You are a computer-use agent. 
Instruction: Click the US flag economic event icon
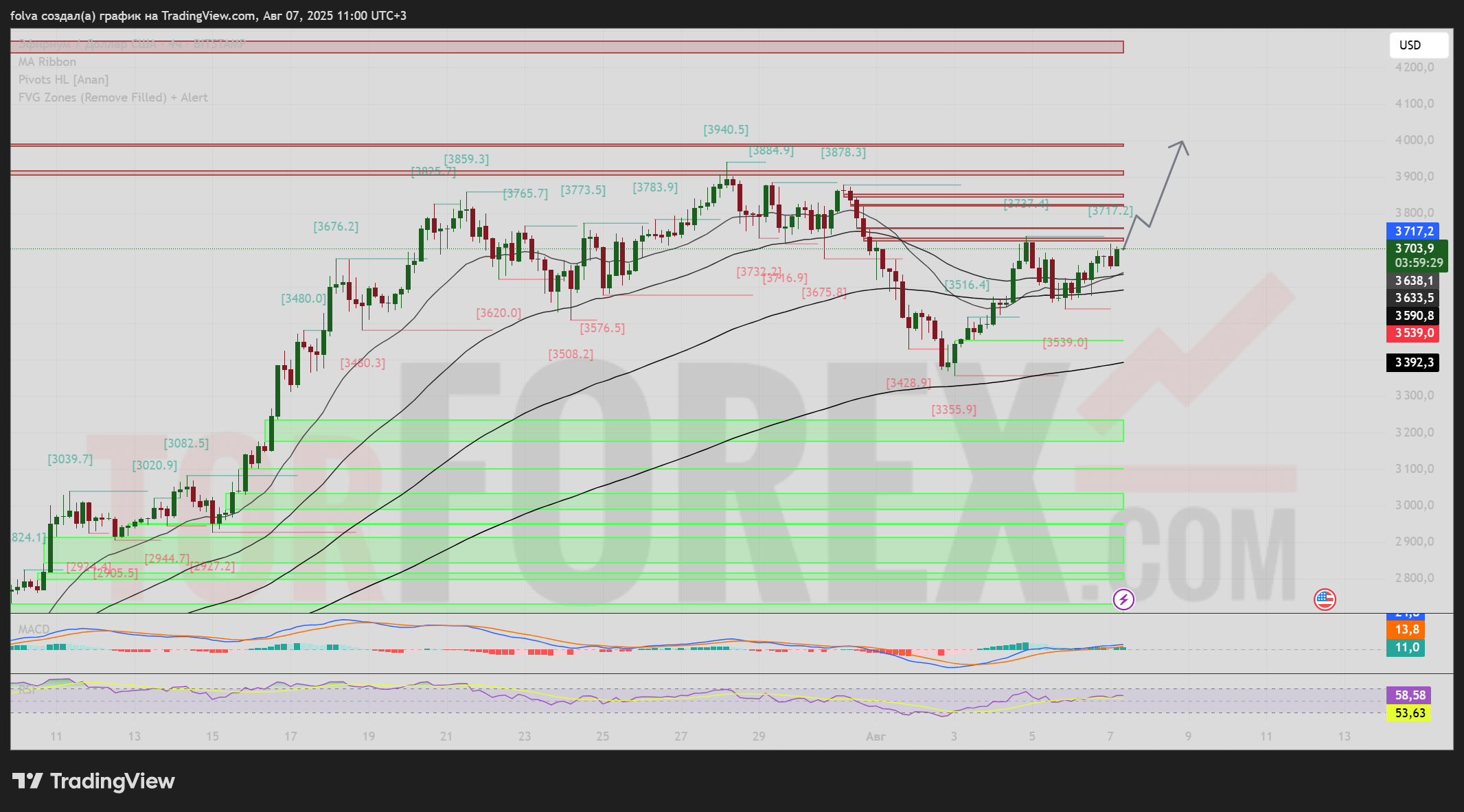pos(1325,599)
